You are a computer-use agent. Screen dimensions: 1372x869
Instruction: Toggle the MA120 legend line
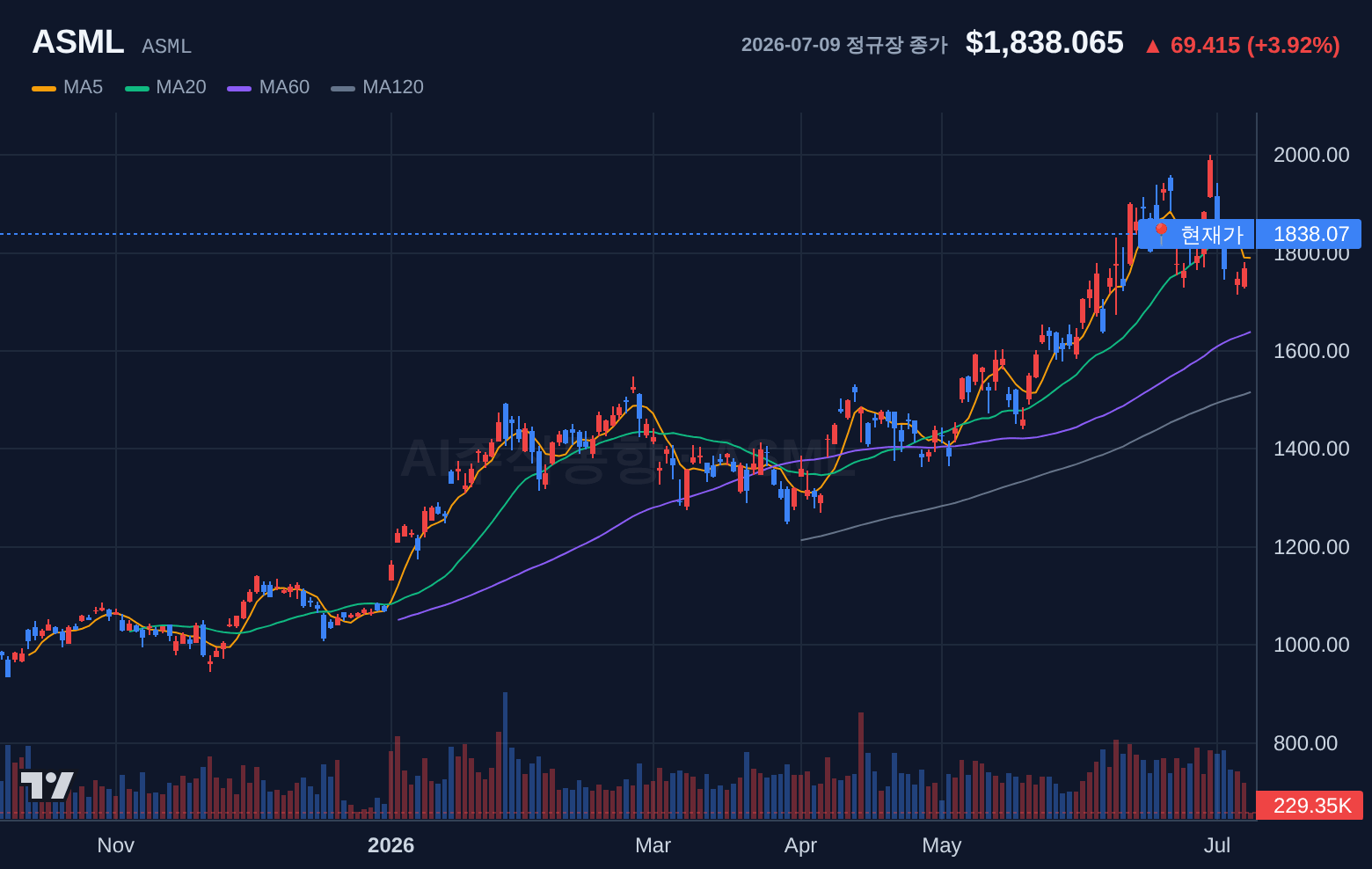(377, 87)
